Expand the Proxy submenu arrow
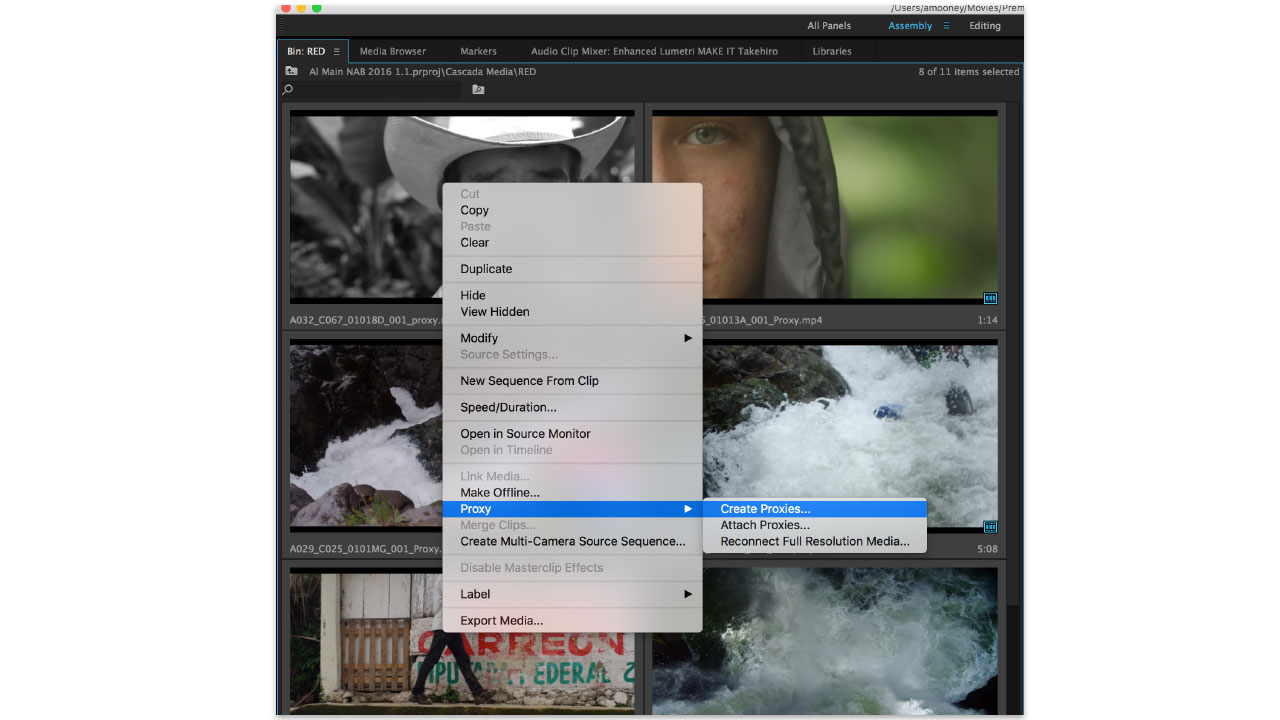 [x=687, y=509]
